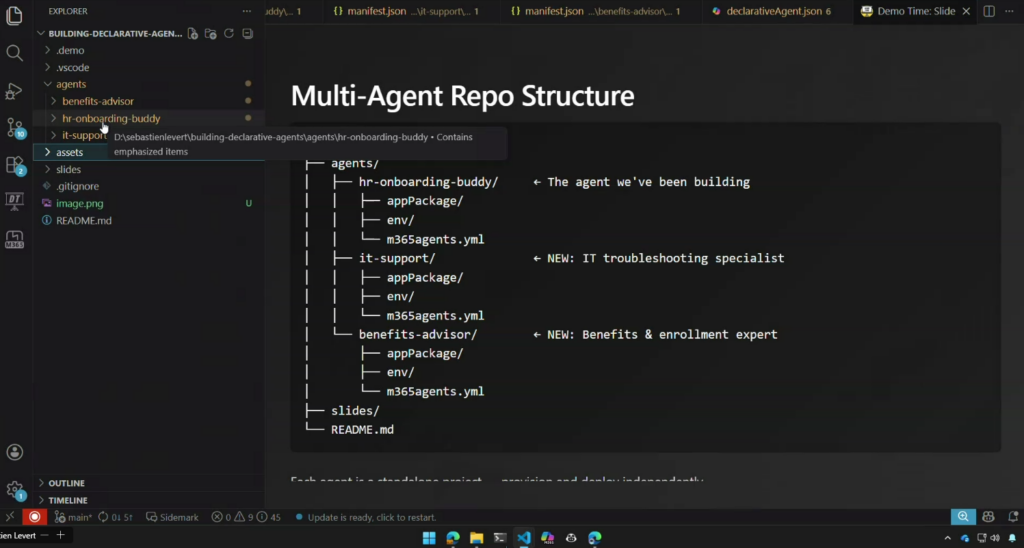Screen dimensions: 1024x548
Task: Toggle the red recording button in status bar
Action: 35,517
